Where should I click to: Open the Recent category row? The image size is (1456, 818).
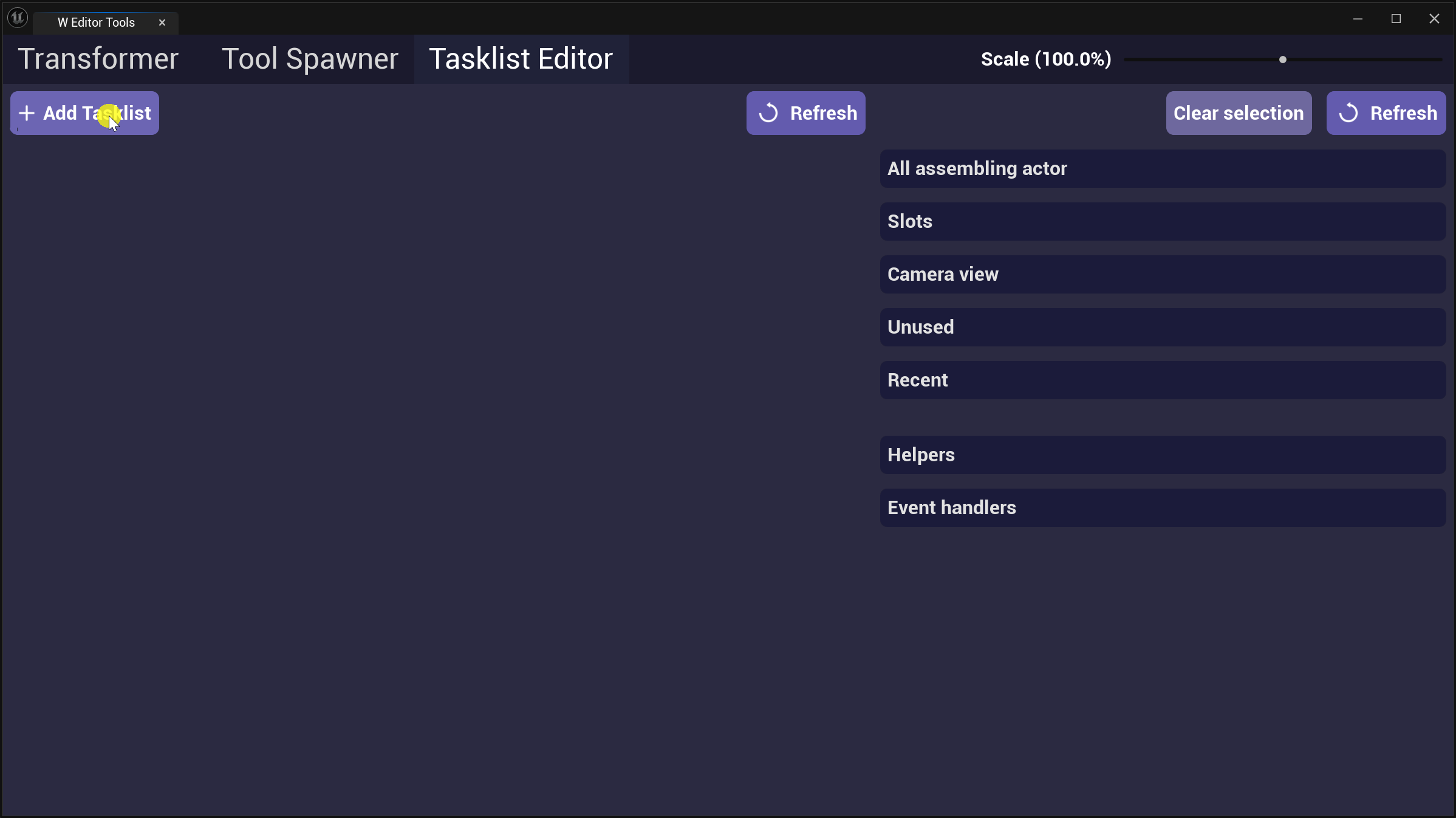pyautogui.click(x=1162, y=380)
